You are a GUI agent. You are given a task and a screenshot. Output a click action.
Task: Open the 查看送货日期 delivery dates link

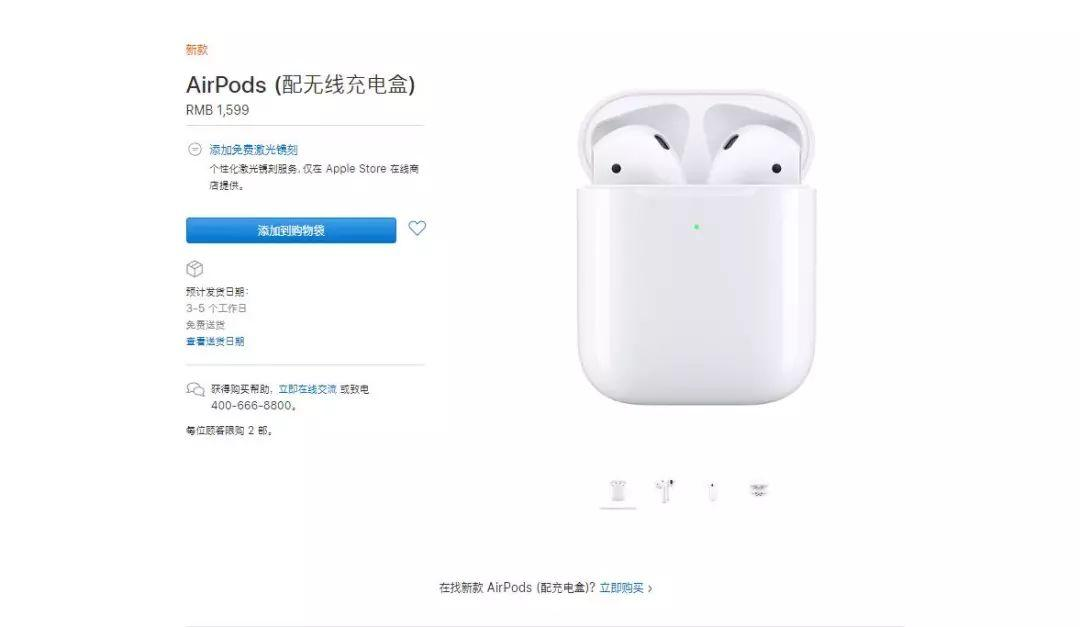(215, 341)
